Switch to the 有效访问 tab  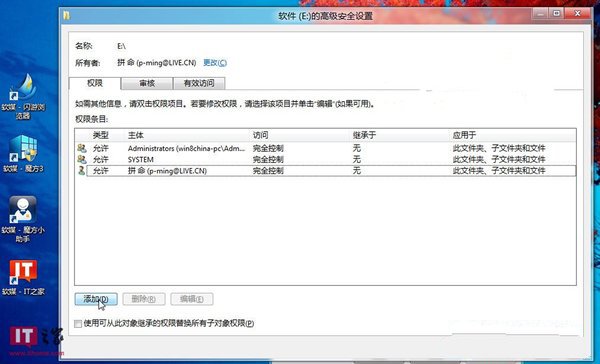click(199, 83)
